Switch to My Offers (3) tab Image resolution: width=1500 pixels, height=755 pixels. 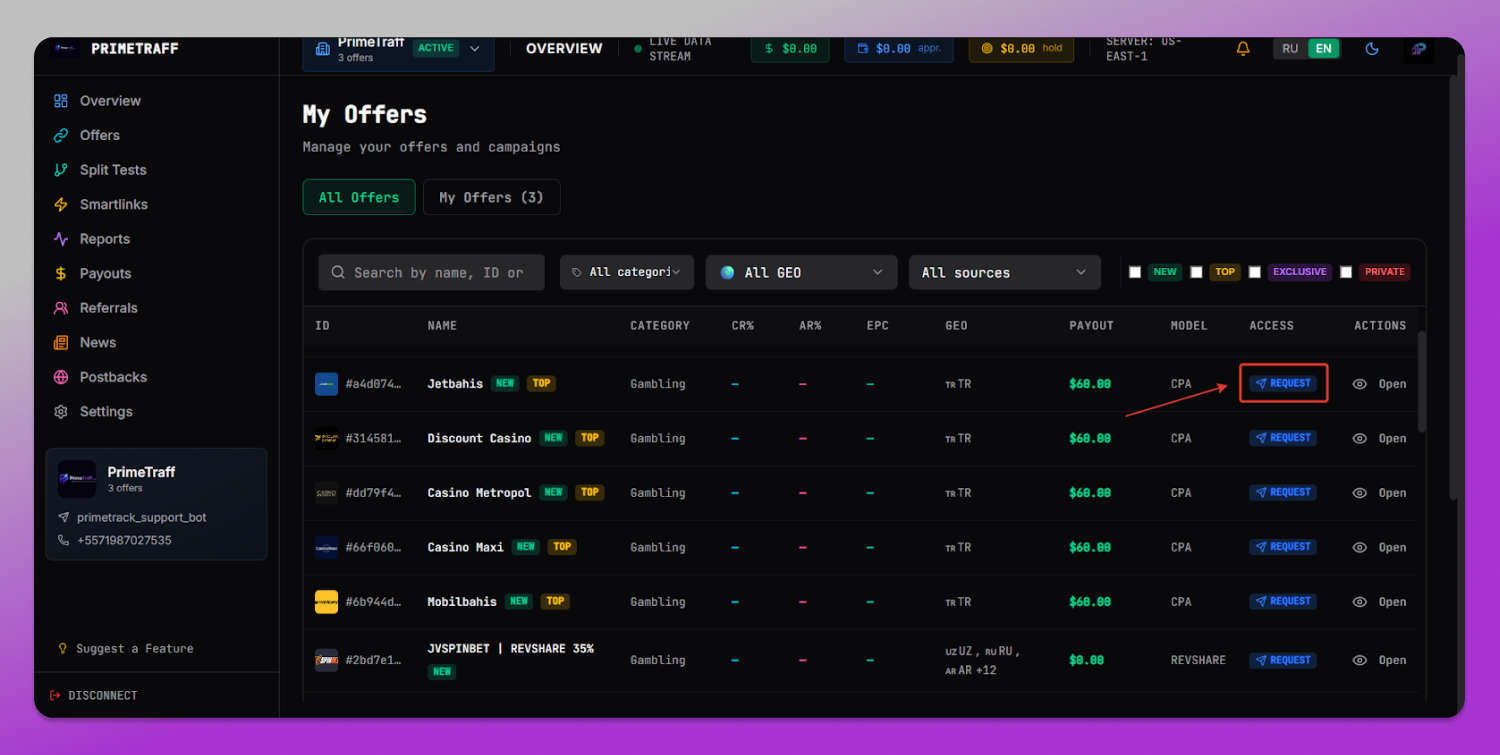click(x=491, y=197)
